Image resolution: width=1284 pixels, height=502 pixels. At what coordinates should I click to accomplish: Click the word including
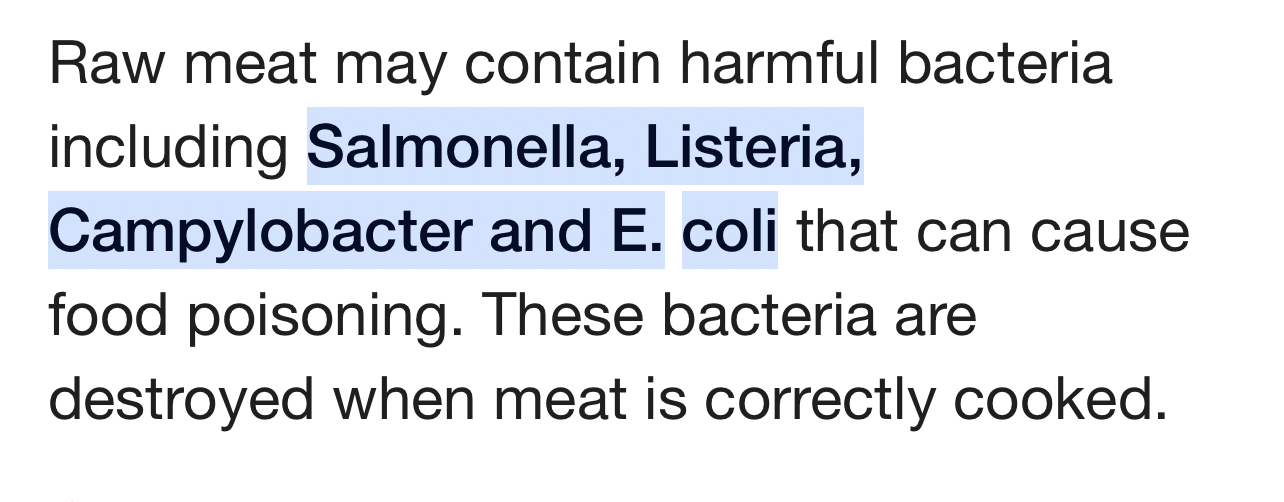click(x=169, y=148)
